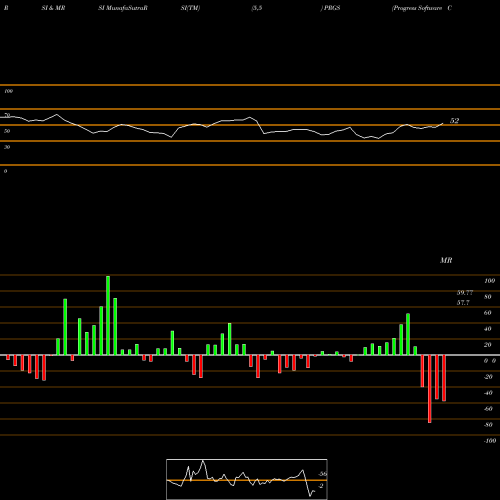This screenshot has width=500, height=500.
Task: Click the '-2' value in mini chart
Action: click(321, 486)
